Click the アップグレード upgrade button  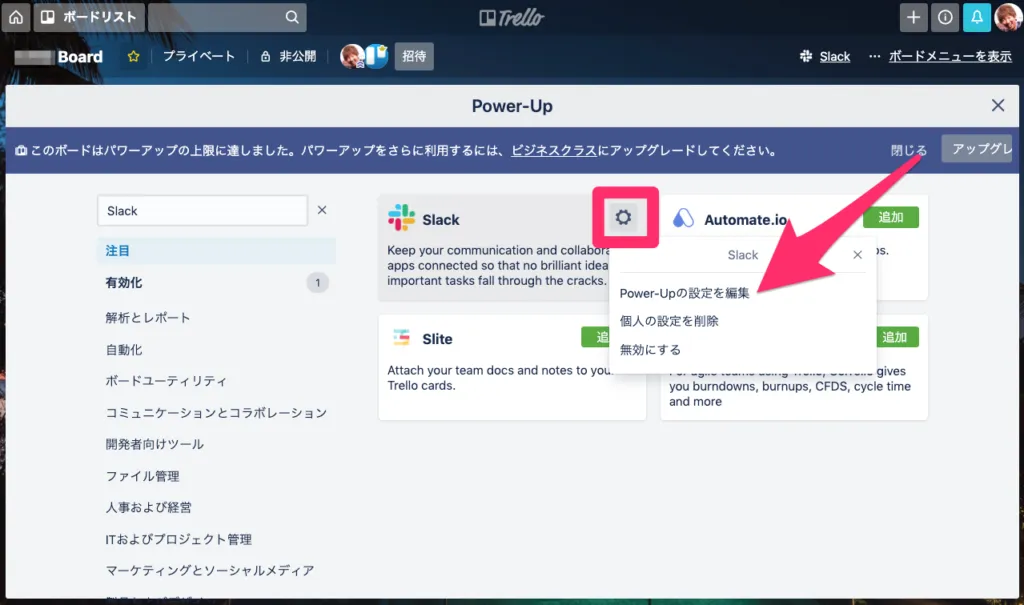(x=977, y=149)
